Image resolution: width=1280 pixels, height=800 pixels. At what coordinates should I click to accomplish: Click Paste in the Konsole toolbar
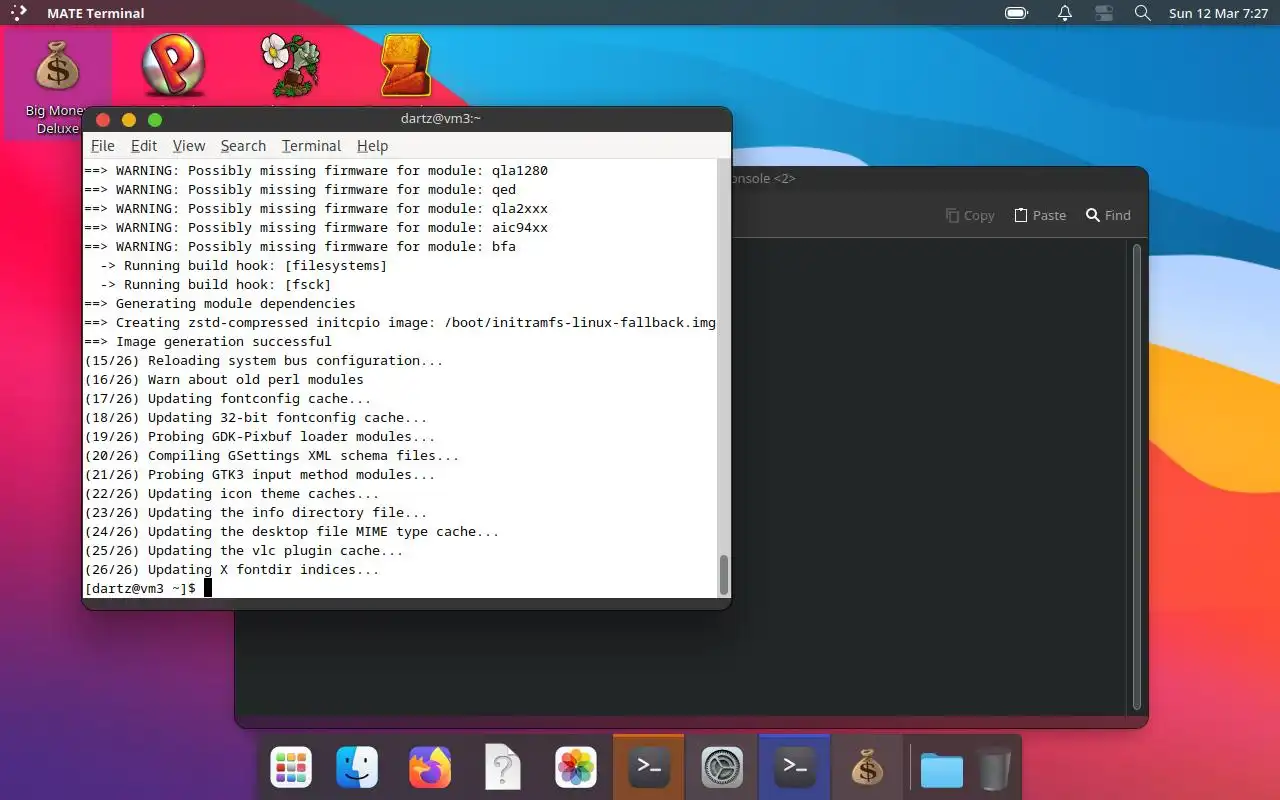pyautogui.click(x=1040, y=215)
